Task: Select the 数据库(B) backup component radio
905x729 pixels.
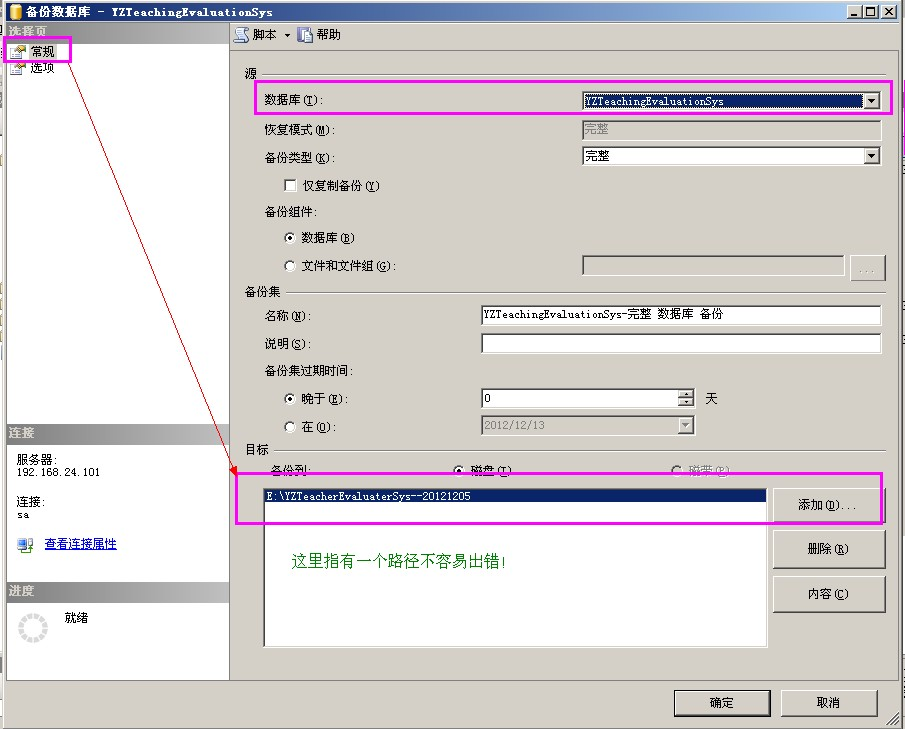Action: tap(290, 238)
